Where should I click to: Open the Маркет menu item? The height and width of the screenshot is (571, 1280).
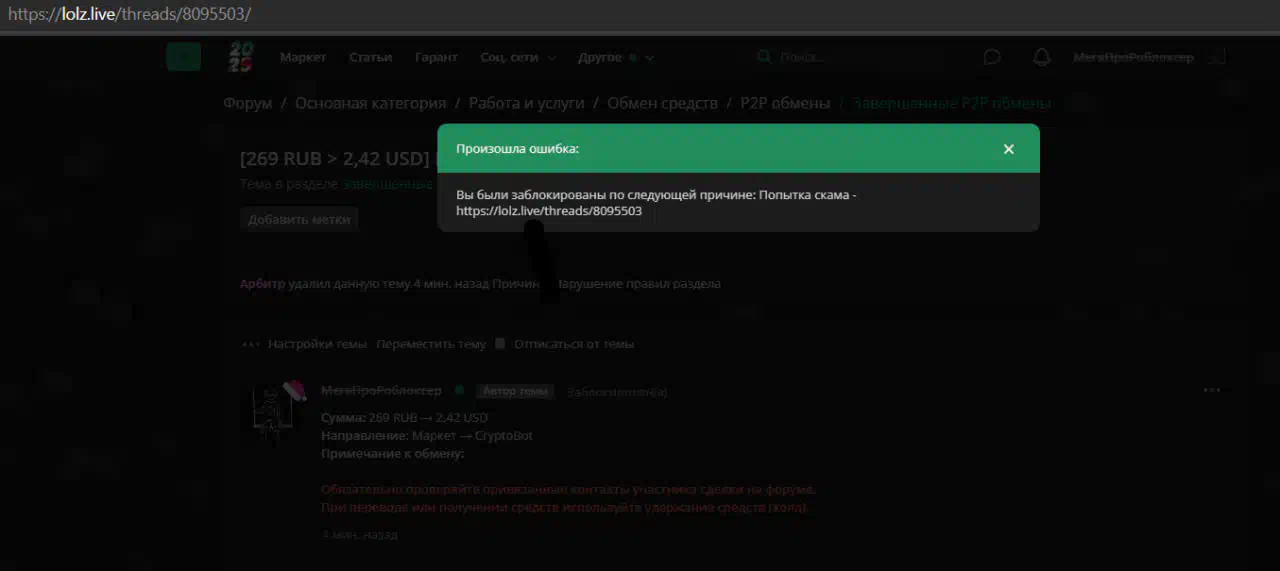(x=303, y=57)
